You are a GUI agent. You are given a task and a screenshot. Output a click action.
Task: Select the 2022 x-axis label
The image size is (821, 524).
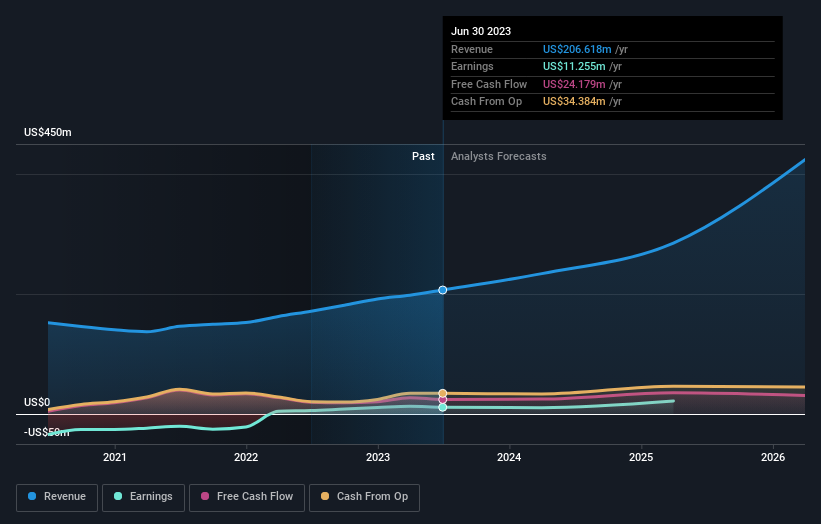246,457
